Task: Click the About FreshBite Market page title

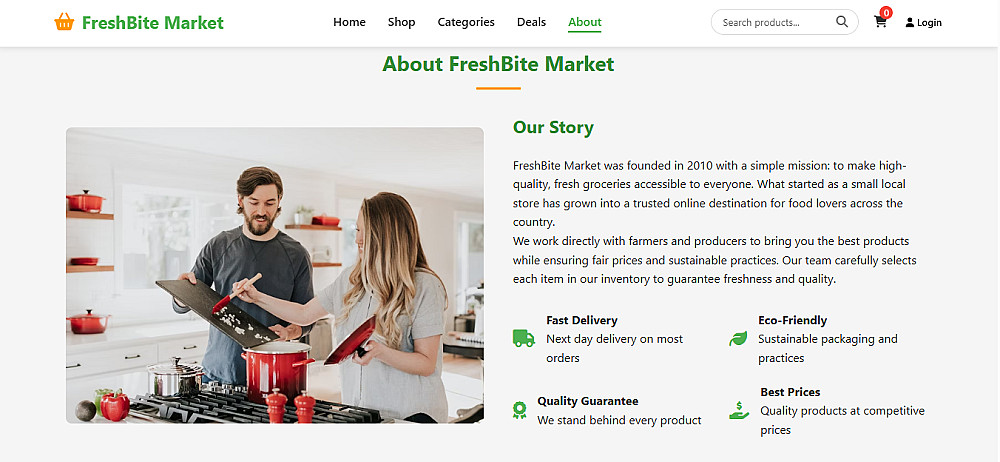Action: [x=498, y=64]
